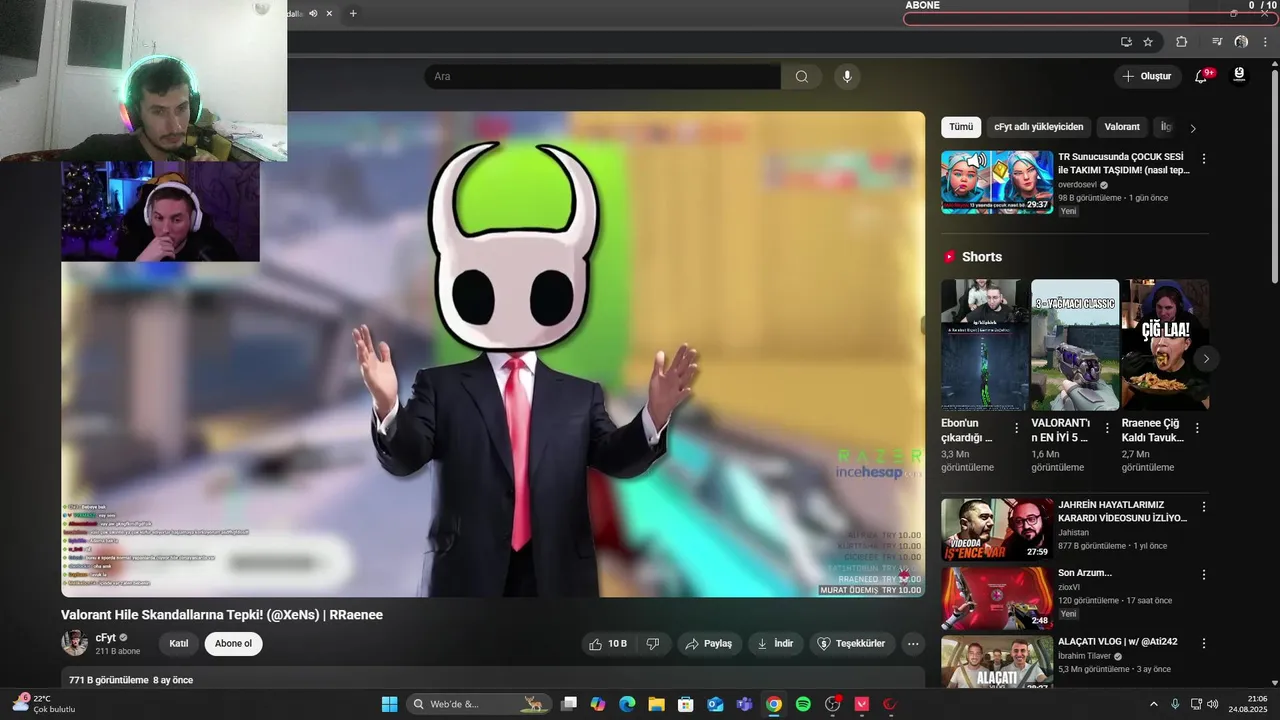Open the Chrome profile avatar
Viewport: 1280px width, 720px height.
(1241, 42)
